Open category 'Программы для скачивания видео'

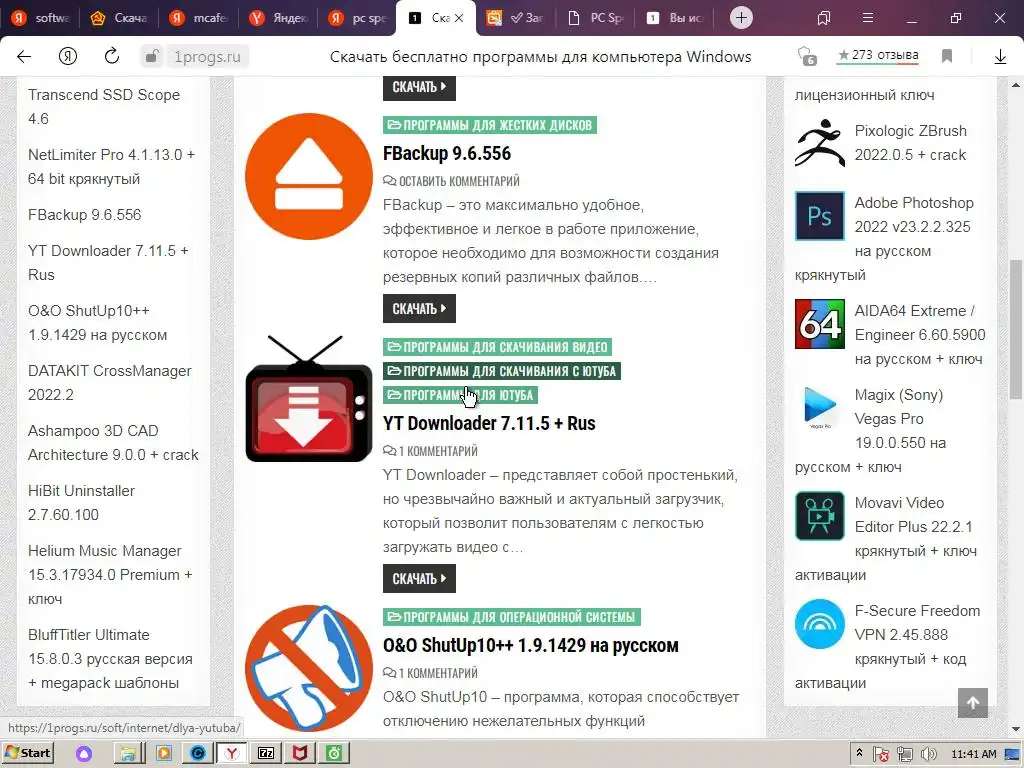coord(498,347)
